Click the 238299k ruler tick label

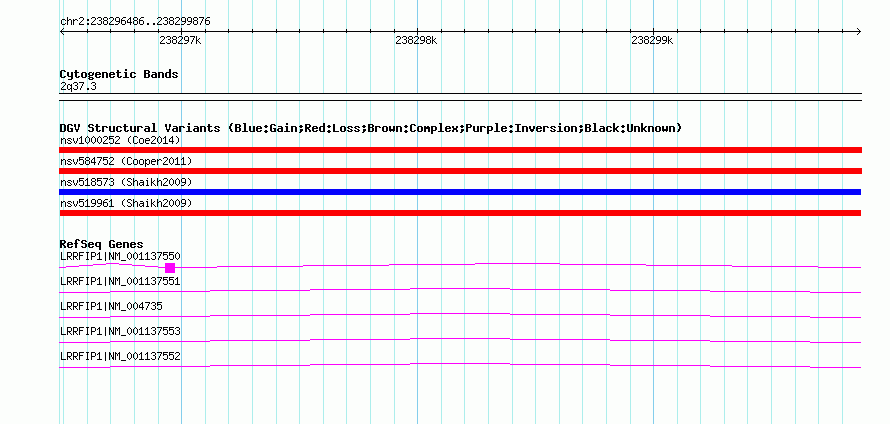click(x=652, y=41)
